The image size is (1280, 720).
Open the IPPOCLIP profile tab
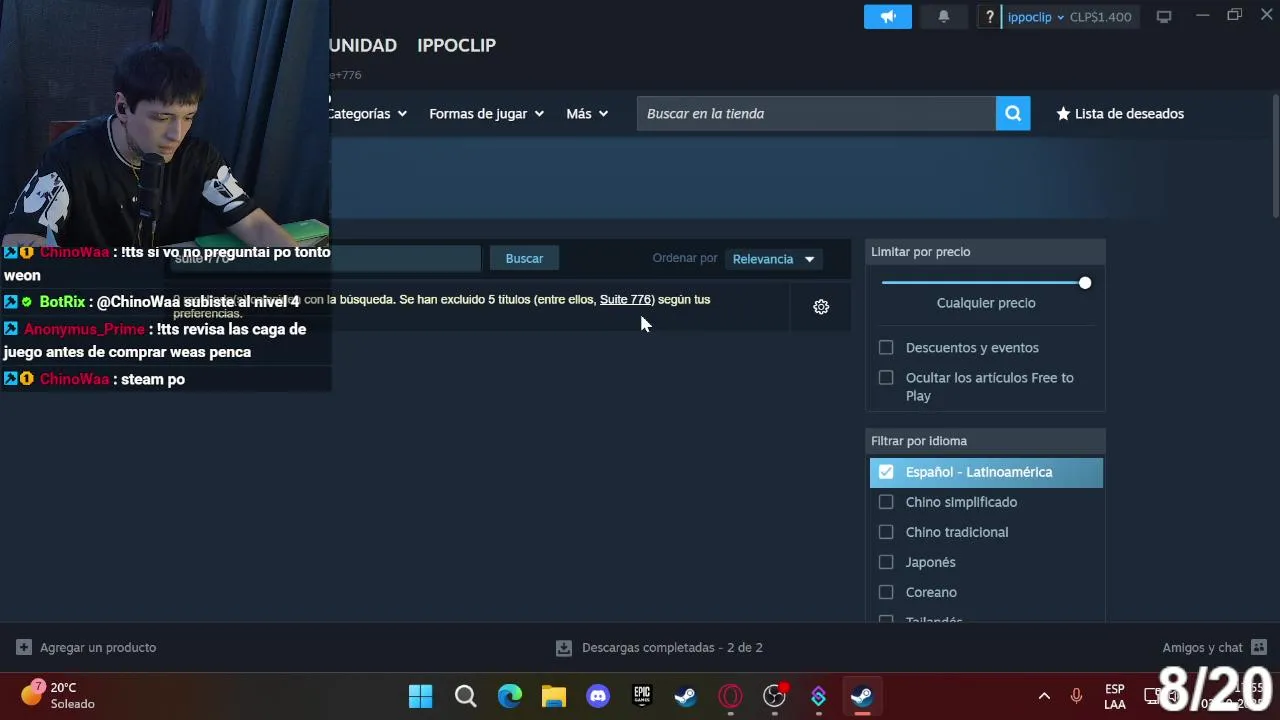tap(456, 45)
